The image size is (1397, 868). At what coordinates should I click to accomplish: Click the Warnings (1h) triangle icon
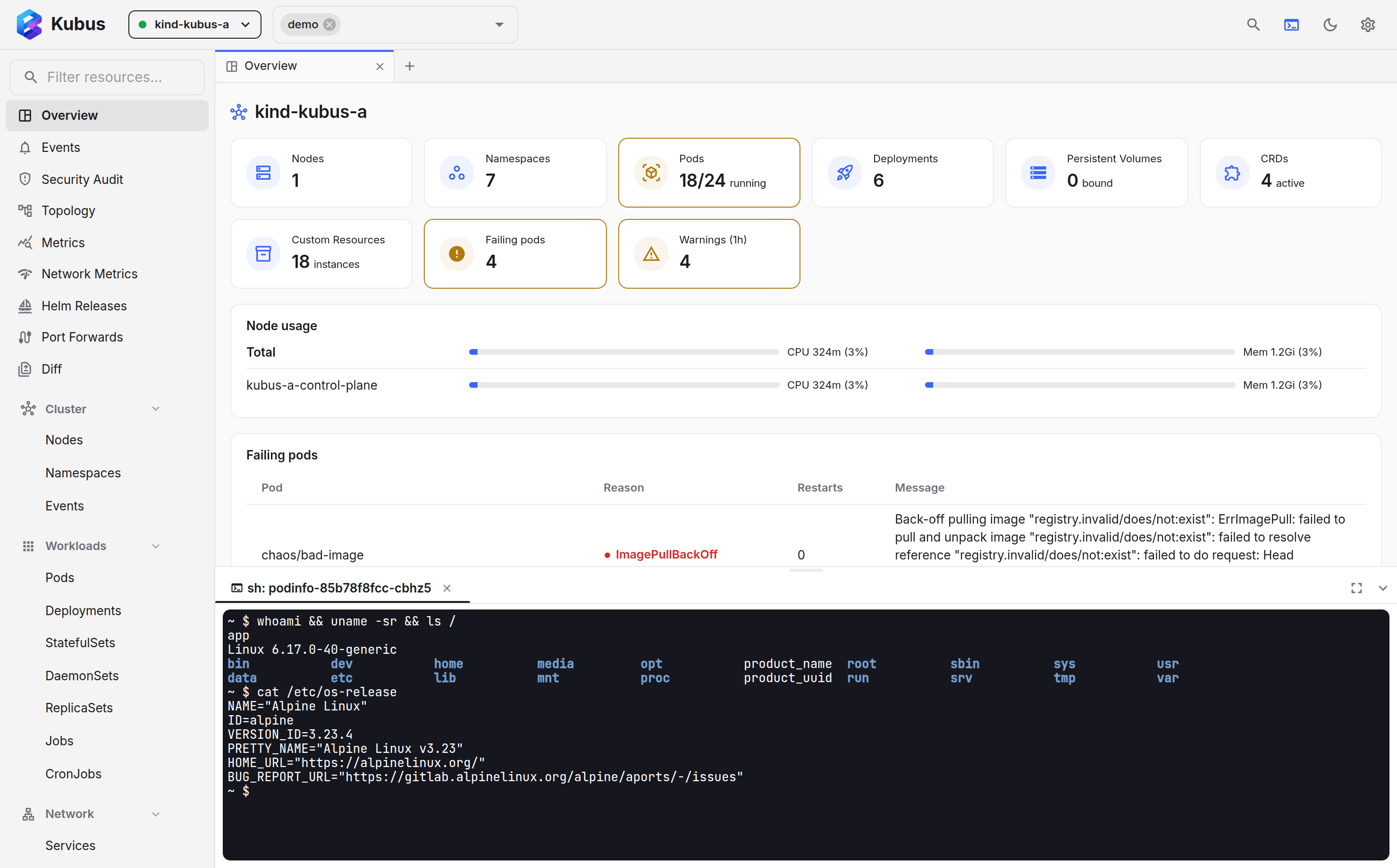pos(651,254)
